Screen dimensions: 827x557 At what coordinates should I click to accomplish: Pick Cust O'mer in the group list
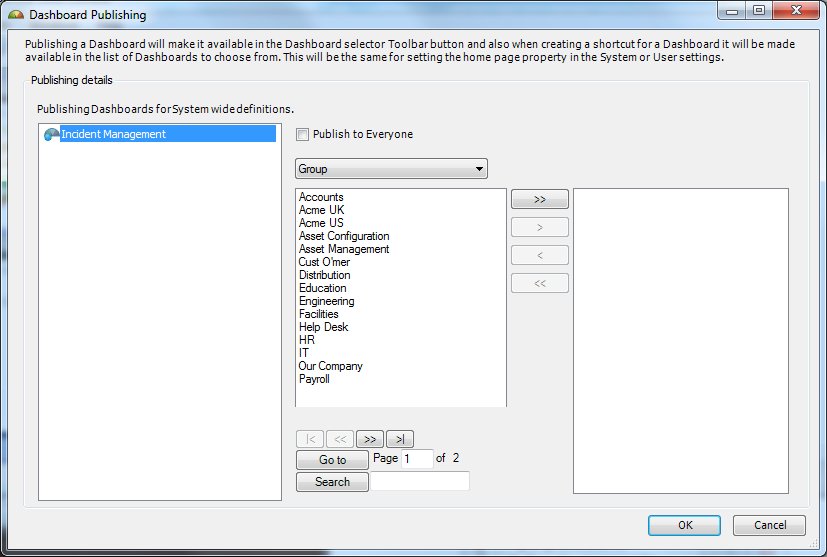pos(324,262)
